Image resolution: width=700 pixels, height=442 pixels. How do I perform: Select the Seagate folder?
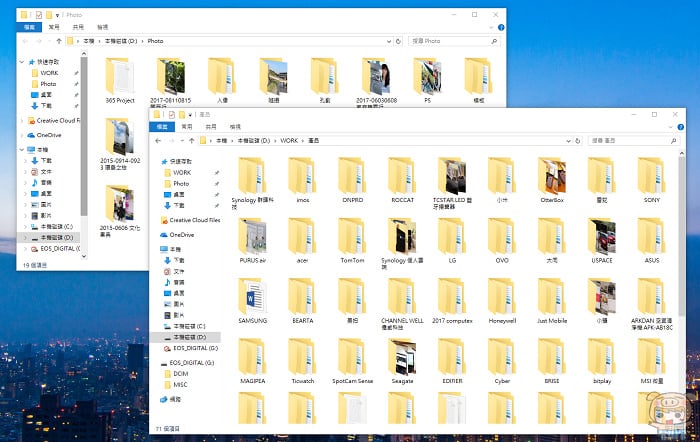(x=402, y=361)
